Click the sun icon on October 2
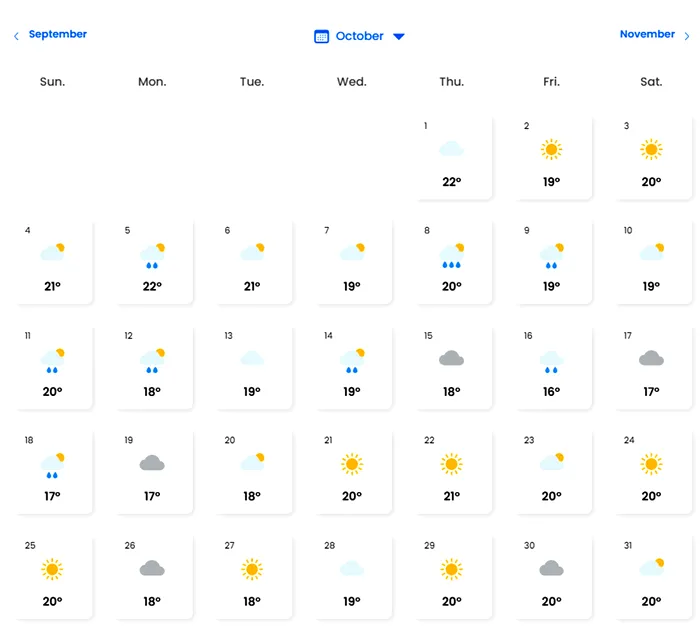 tap(551, 149)
